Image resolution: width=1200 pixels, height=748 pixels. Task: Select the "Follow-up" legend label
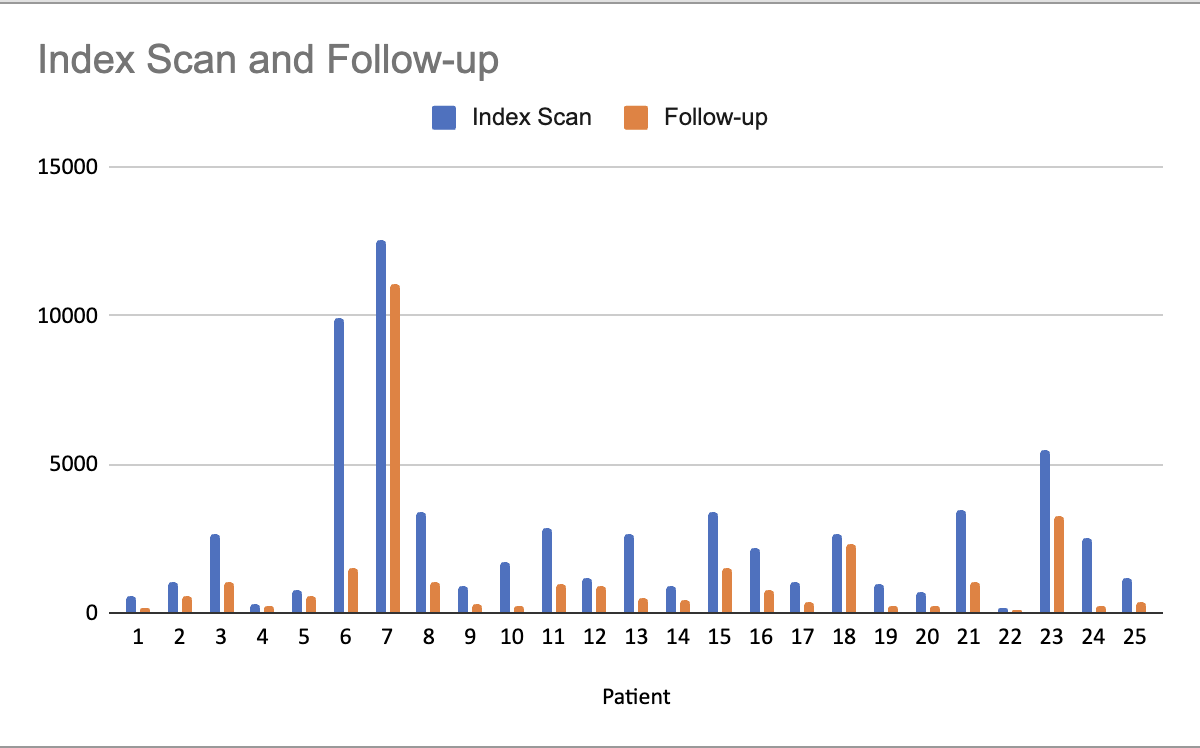point(715,118)
